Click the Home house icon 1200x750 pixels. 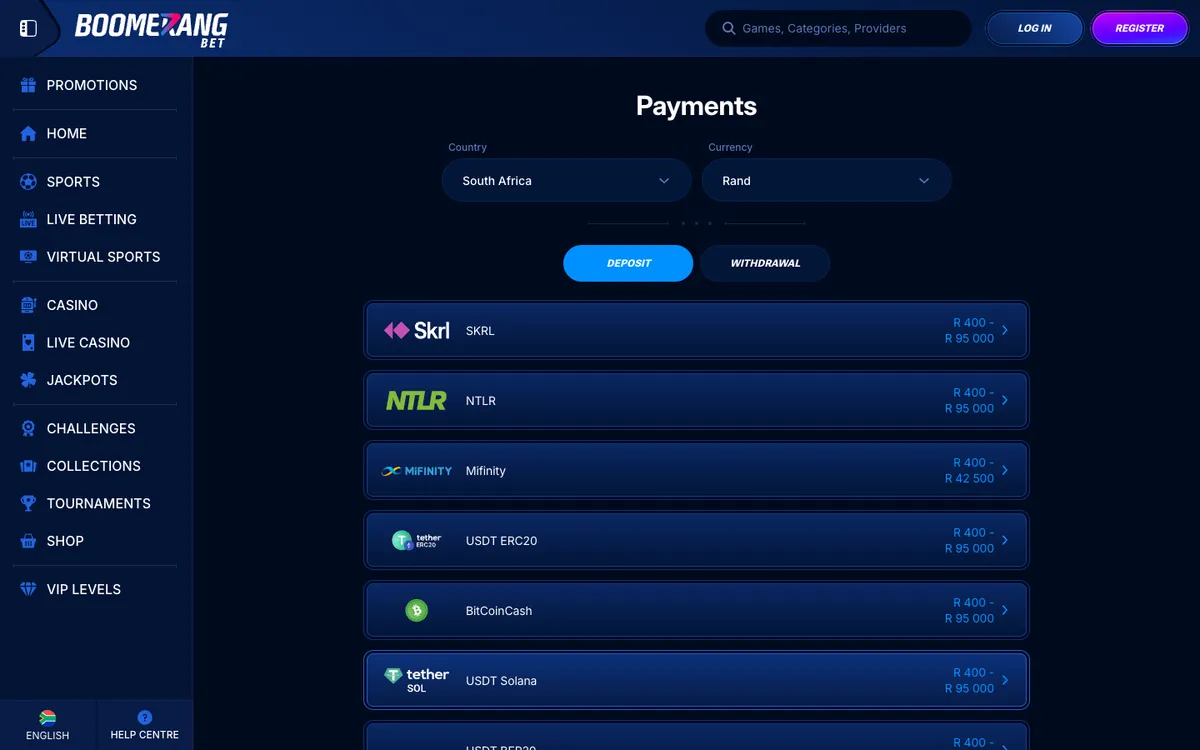(x=28, y=133)
